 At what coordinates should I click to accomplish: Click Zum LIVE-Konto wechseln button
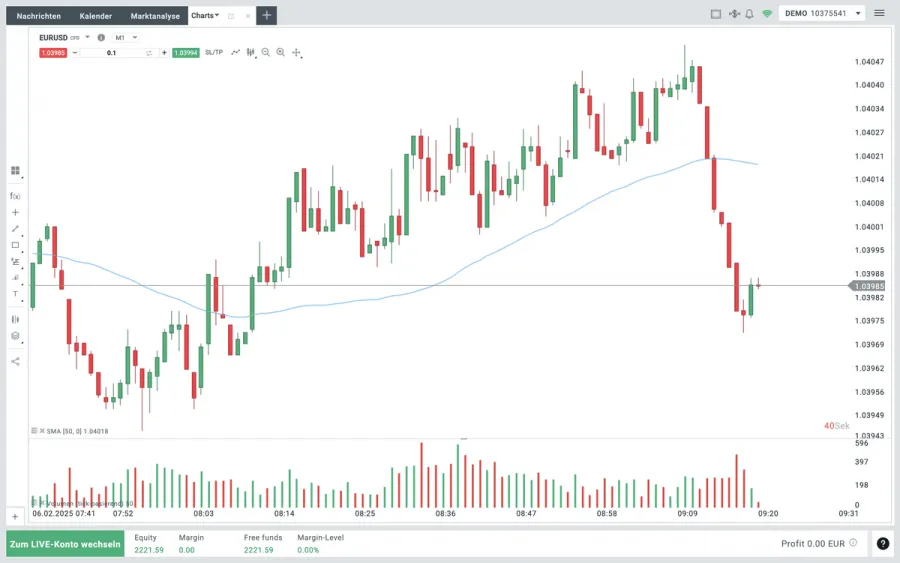65,545
